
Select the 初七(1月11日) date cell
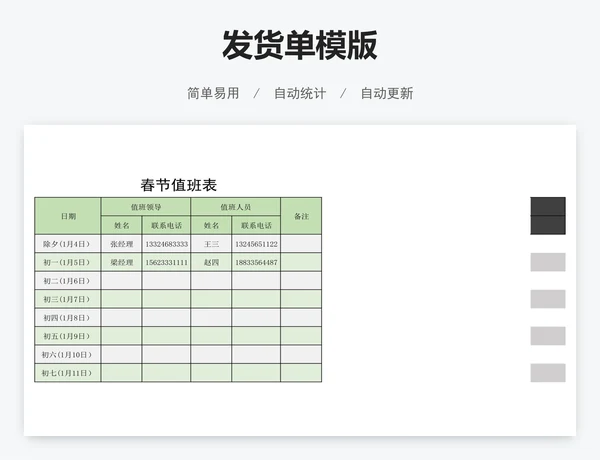click(x=68, y=373)
